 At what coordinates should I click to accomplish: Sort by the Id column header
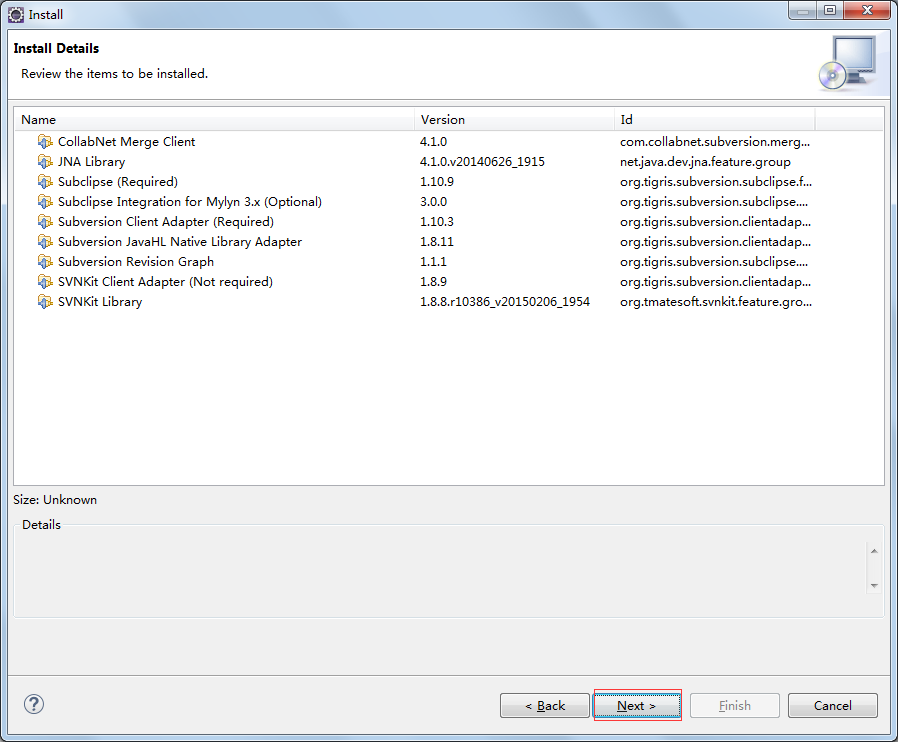click(x=714, y=120)
